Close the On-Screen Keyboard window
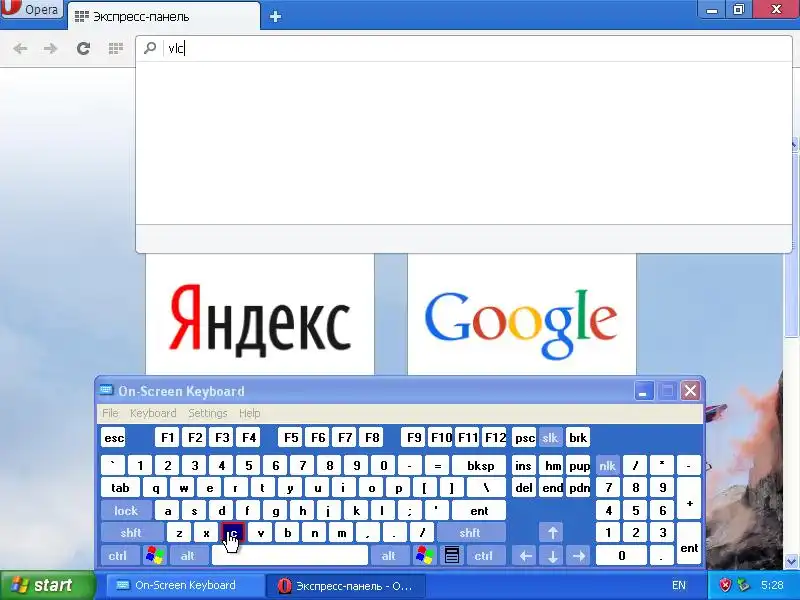The image size is (800, 600). tap(691, 391)
